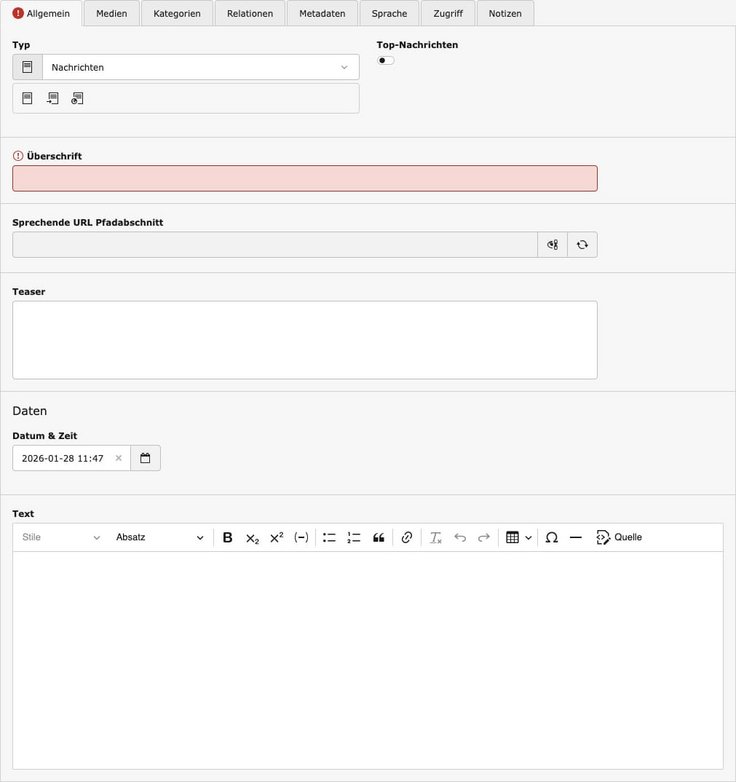Screen dimensions: 736x782
Task: Recalculate the URL path segment
Action: click(x=582, y=244)
